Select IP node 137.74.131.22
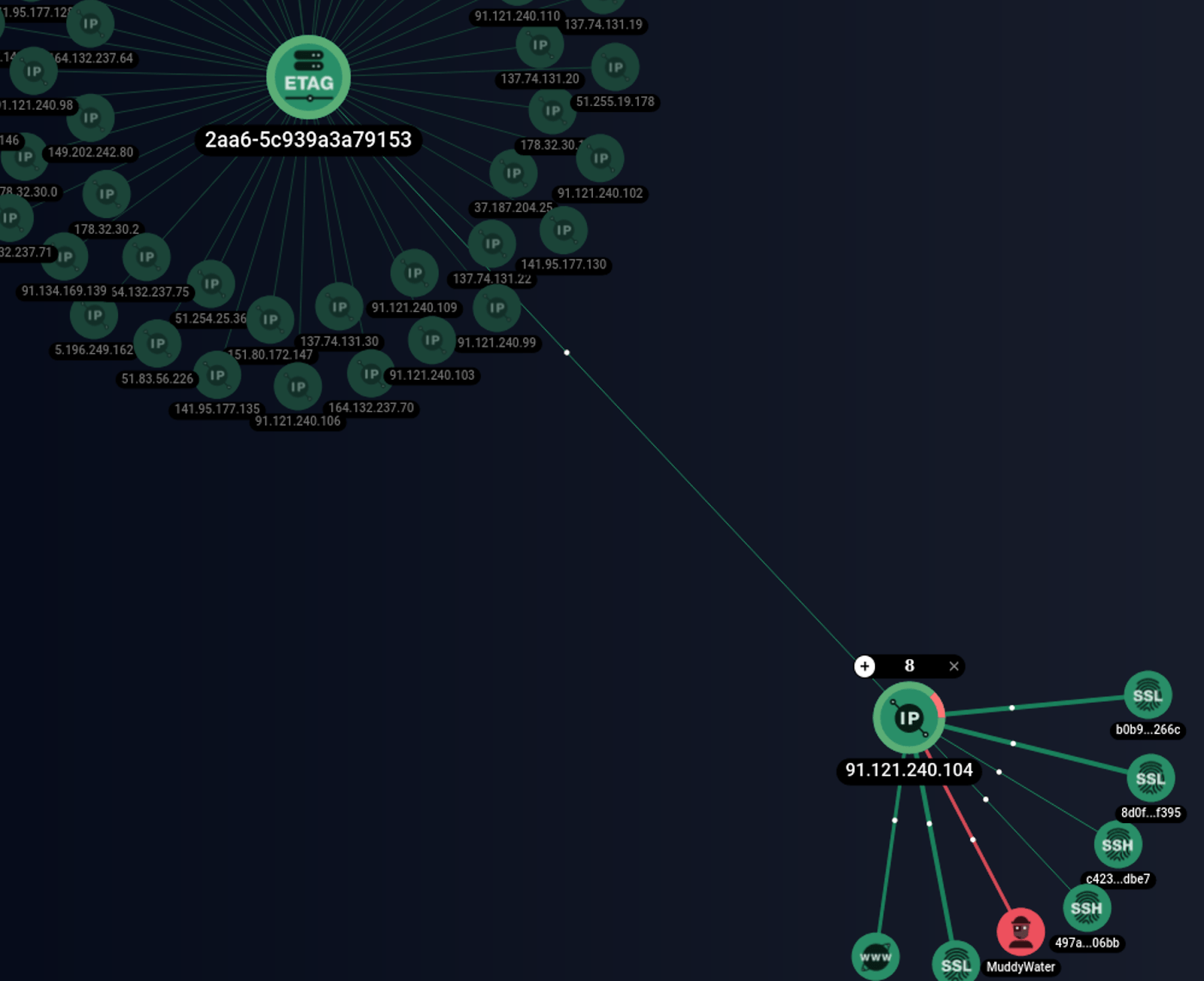 tap(492, 244)
